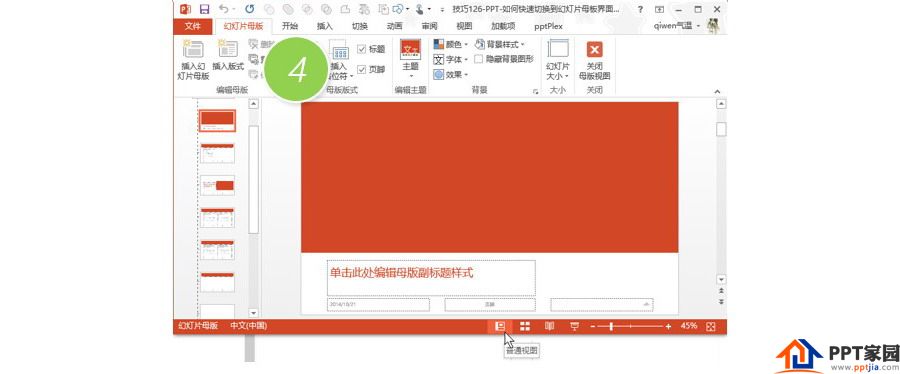Click main slide area scroll down arrow
Image resolution: width=900 pixels, height=374 pixels.
coord(721,279)
